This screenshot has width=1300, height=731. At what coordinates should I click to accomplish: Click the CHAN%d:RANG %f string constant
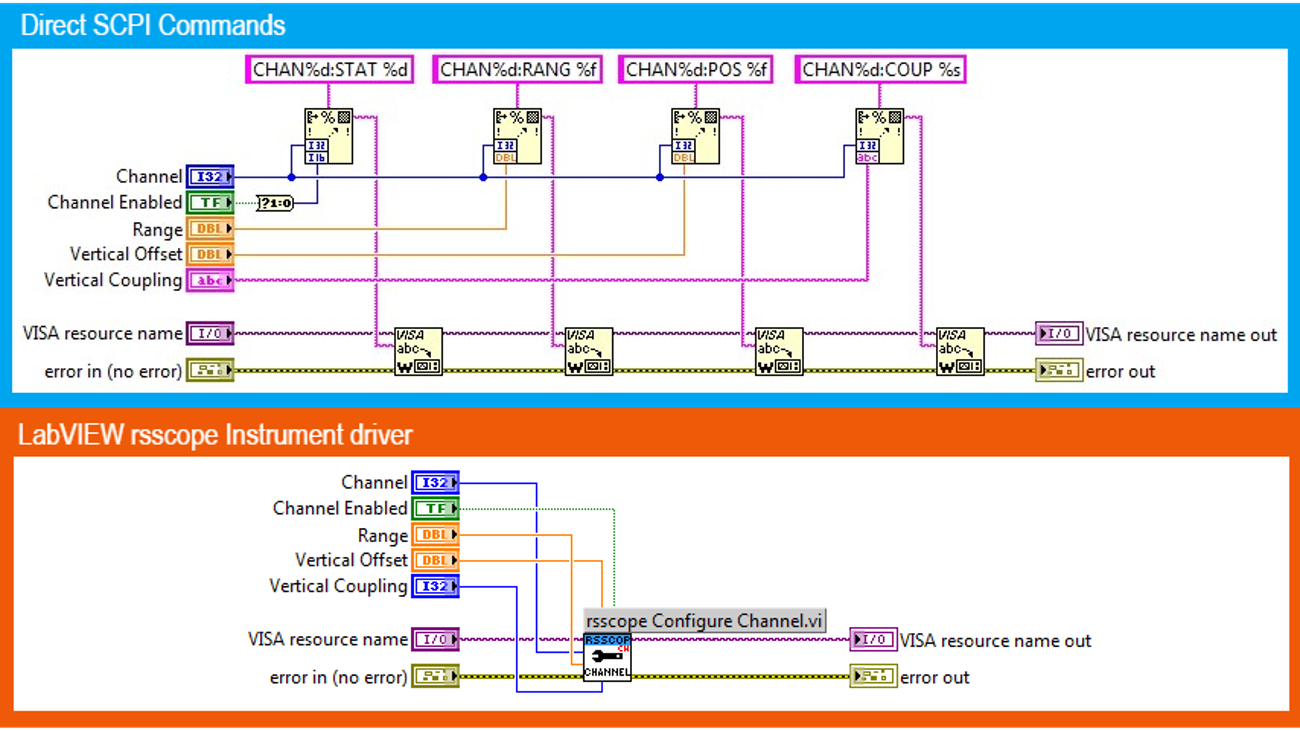point(518,70)
